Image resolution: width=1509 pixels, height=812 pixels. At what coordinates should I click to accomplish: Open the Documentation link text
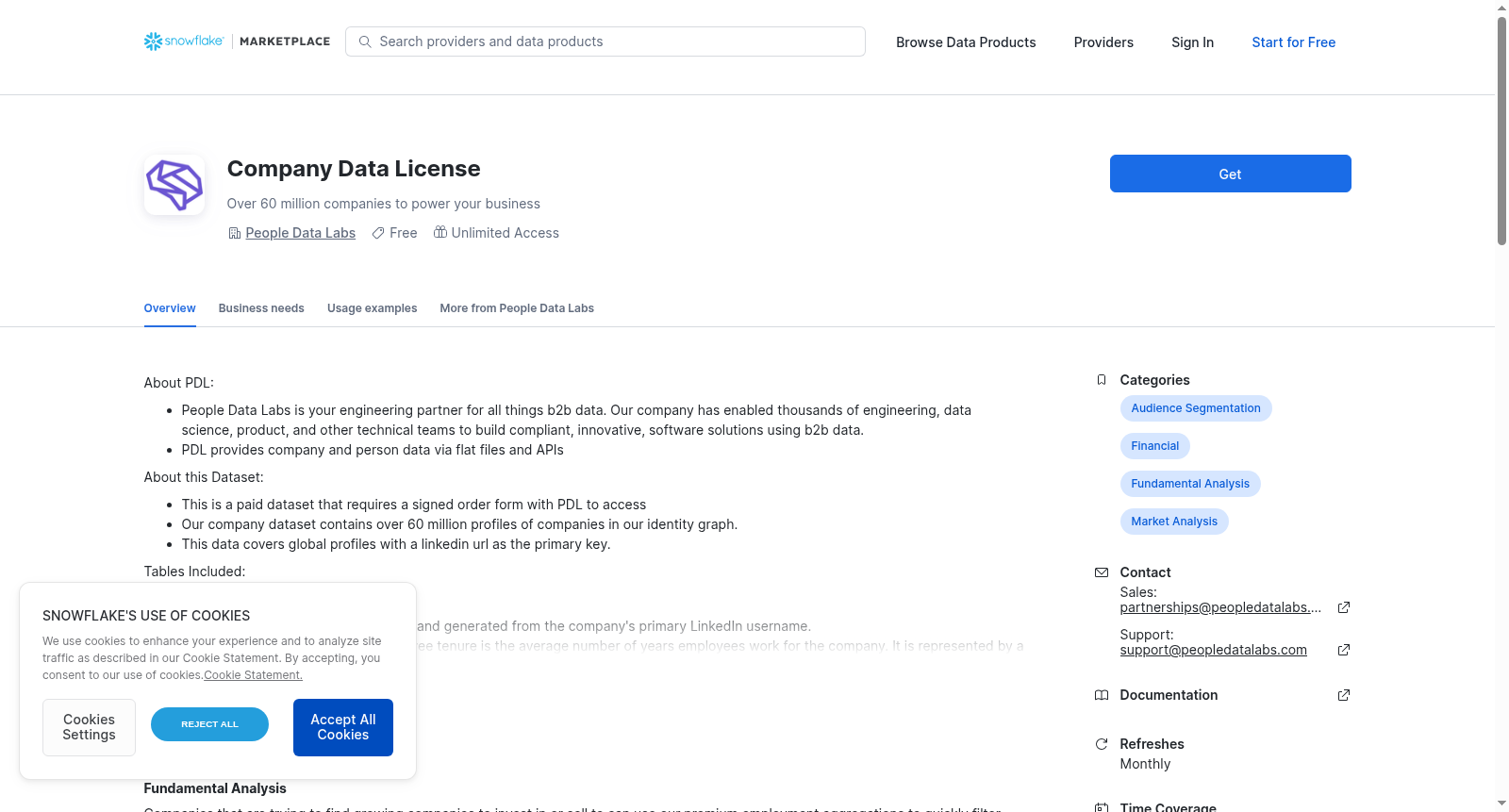[1169, 695]
